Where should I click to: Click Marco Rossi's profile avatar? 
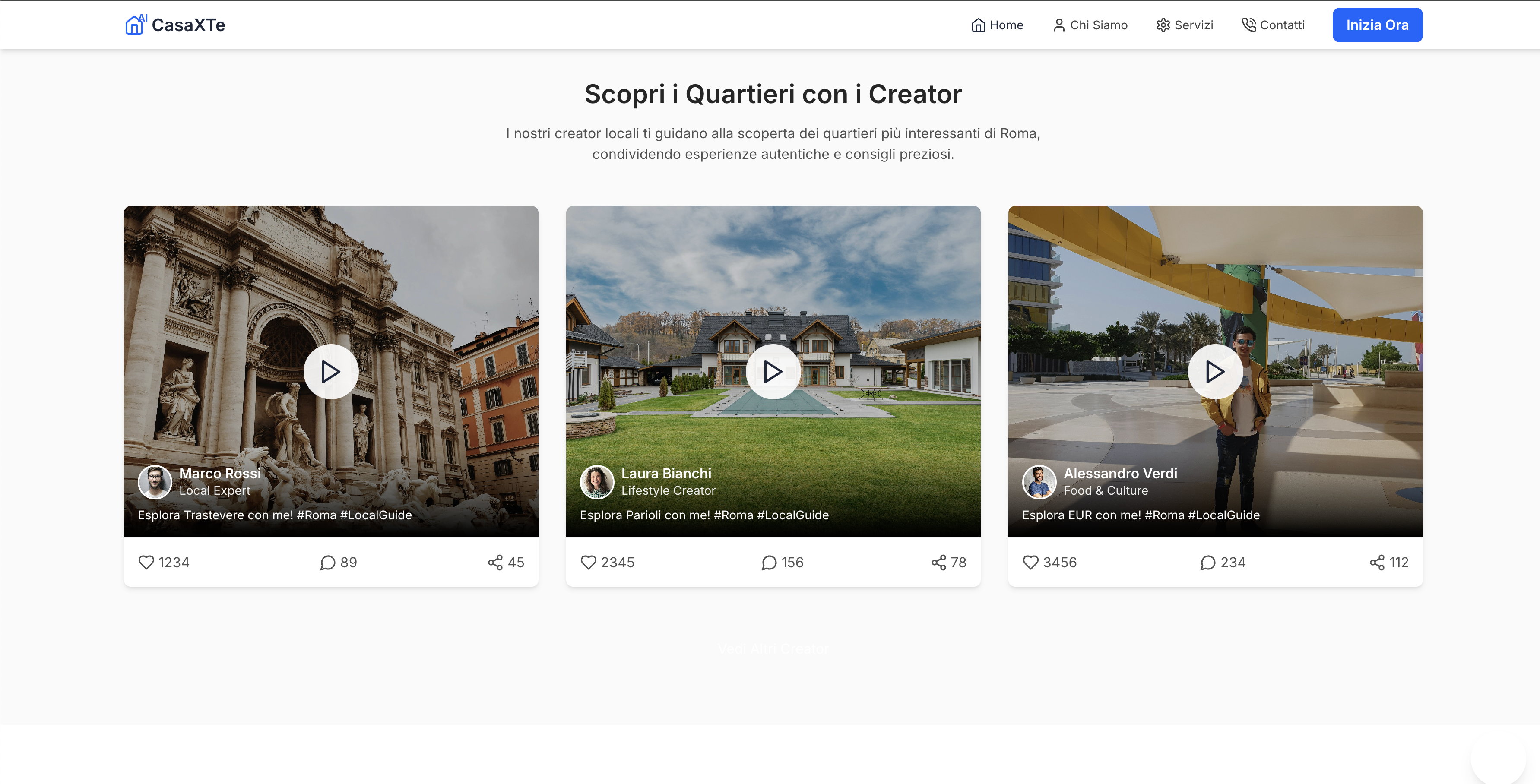(155, 482)
